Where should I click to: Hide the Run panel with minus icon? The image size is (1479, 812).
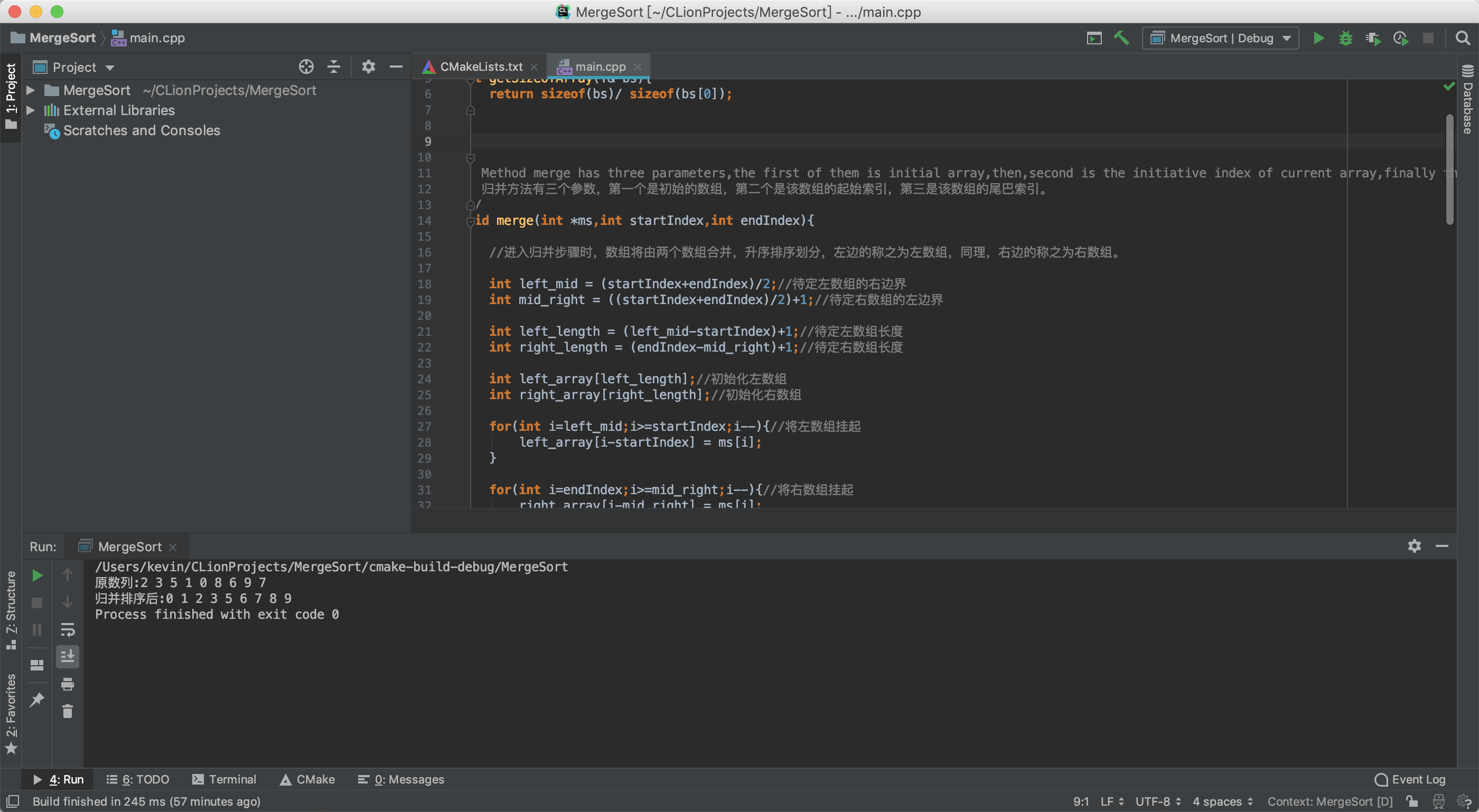pos(1441,546)
